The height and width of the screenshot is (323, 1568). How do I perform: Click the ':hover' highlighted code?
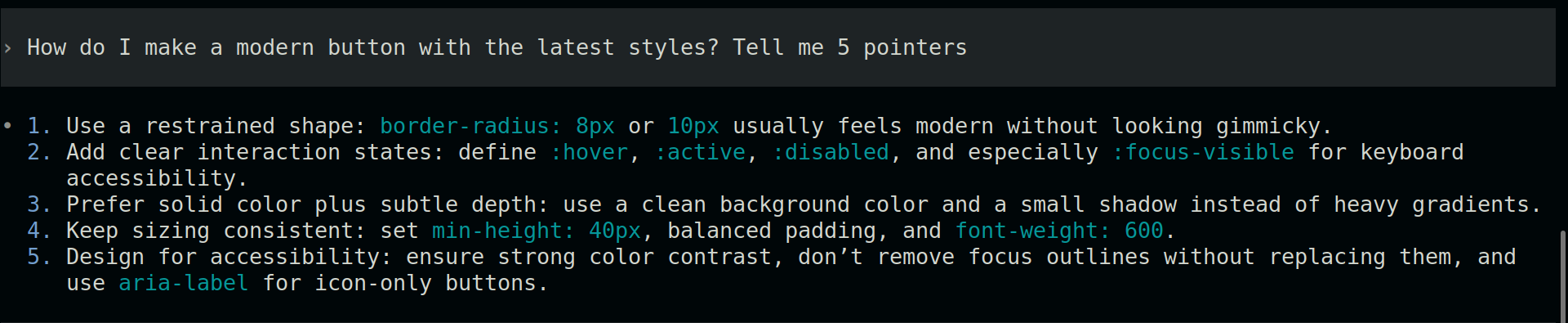(588, 152)
